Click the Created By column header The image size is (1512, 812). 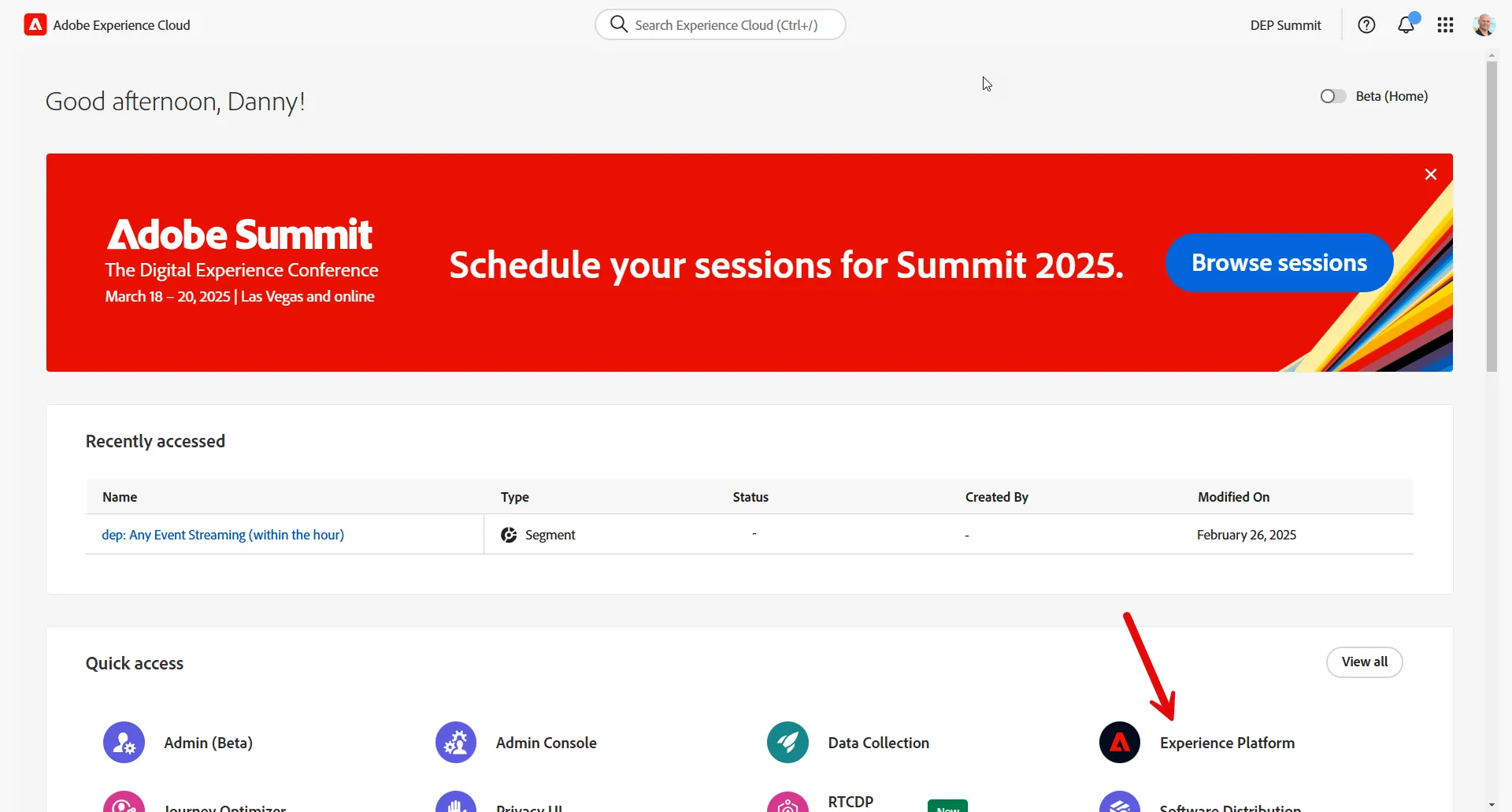tap(997, 497)
